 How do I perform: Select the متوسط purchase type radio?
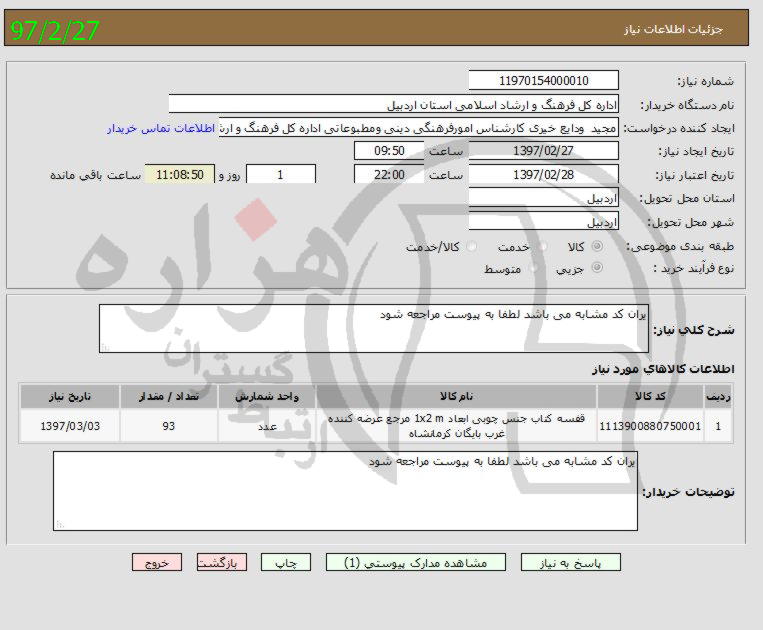coord(534,268)
